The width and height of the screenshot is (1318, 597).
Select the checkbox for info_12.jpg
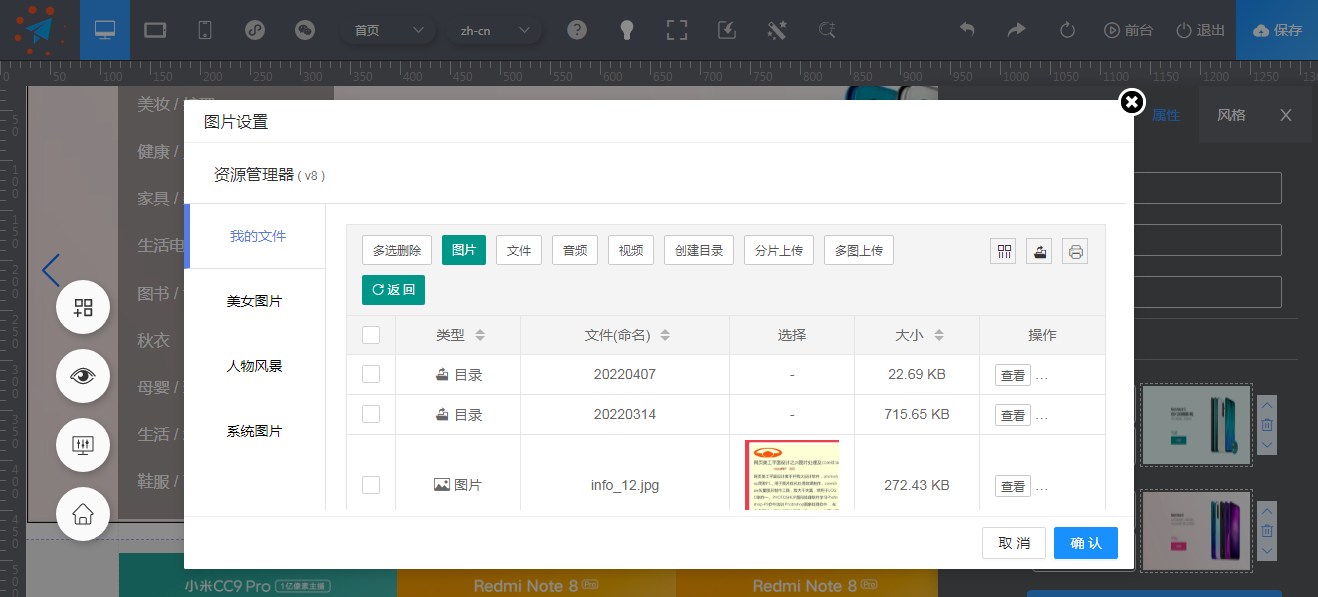pyautogui.click(x=371, y=485)
